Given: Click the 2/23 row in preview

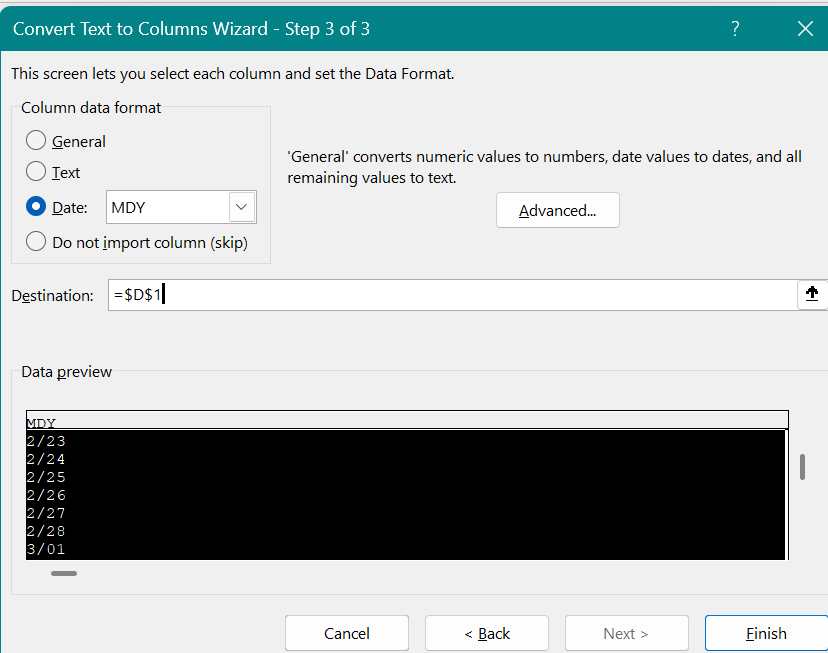Looking at the screenshot, I should pos(406,440).
